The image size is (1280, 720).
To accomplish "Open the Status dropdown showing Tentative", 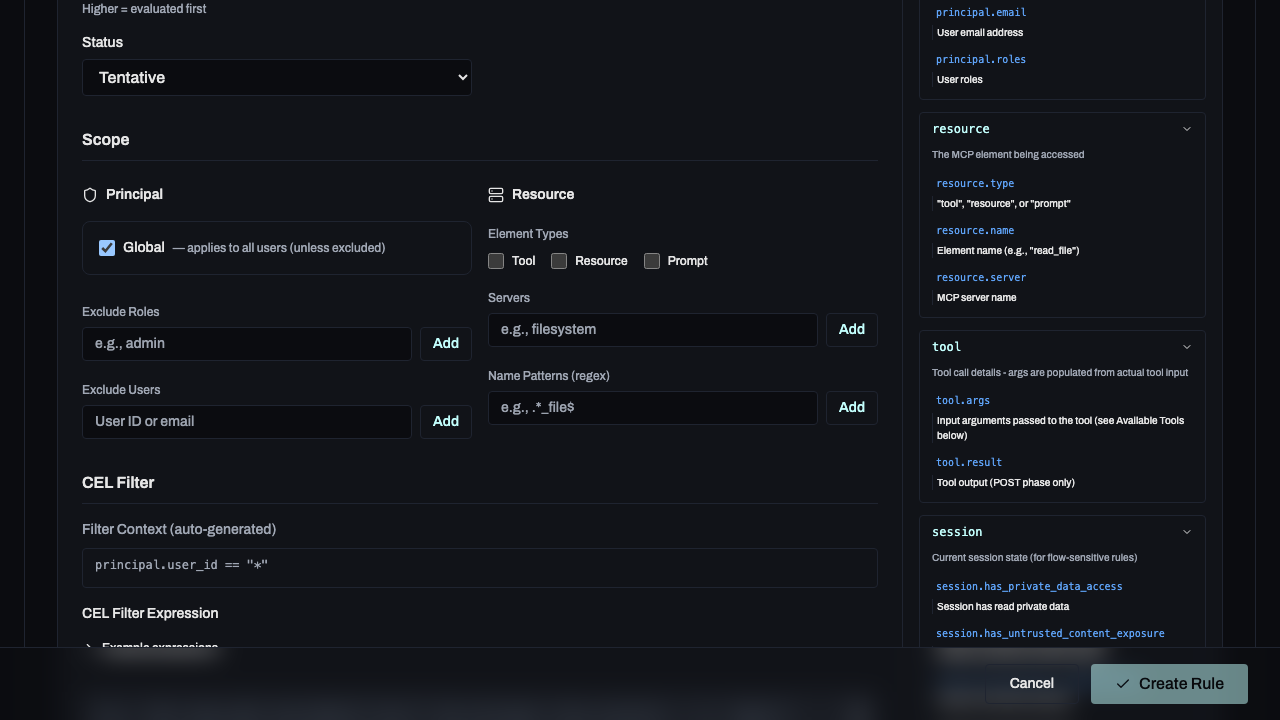I will click(276, 77).
